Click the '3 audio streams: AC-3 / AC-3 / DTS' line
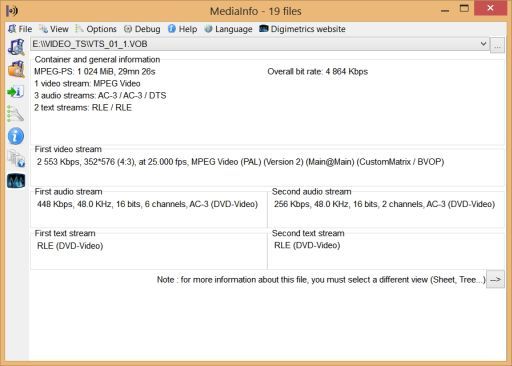 (100, 96)
